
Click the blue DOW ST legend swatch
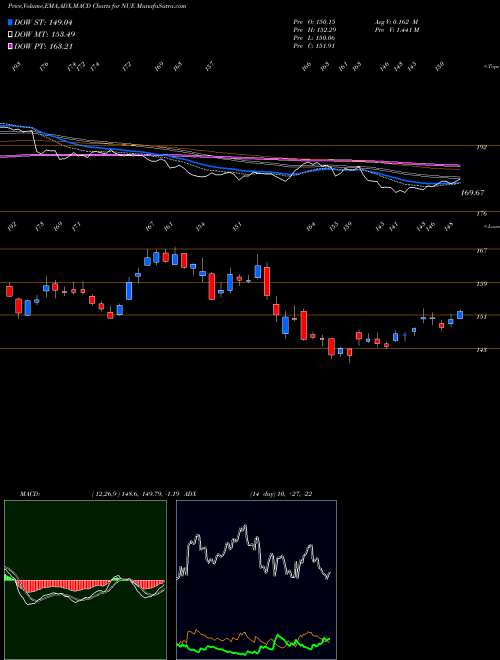[x=11, y=22]
